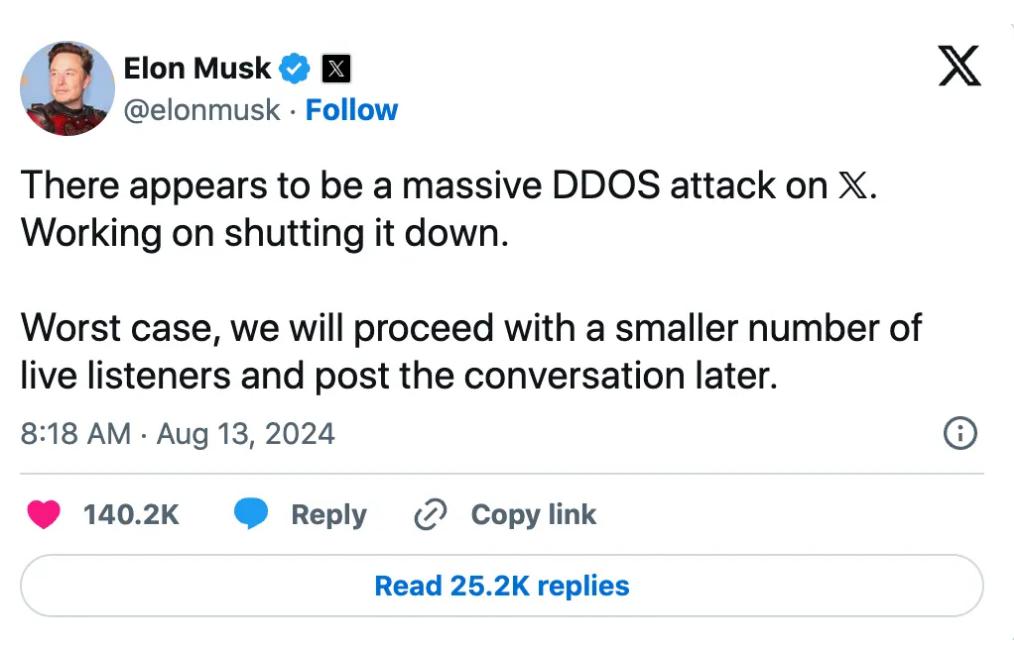Open Read 25.2K replies button

coord(502,586)
